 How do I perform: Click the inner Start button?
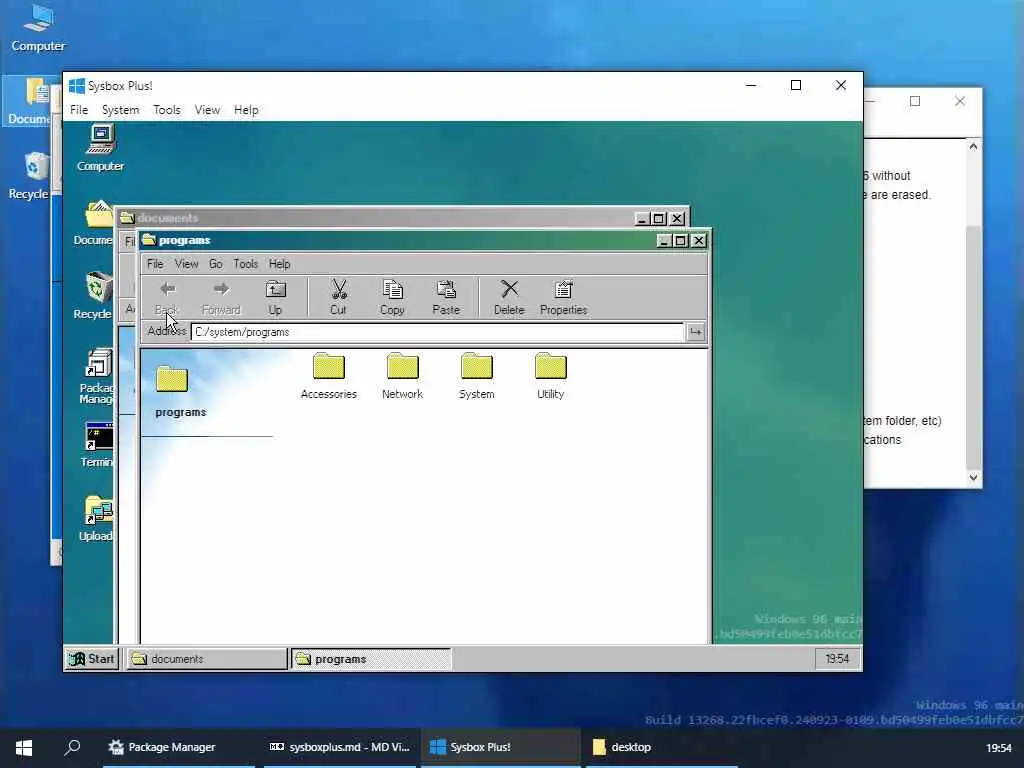point(92,658)
